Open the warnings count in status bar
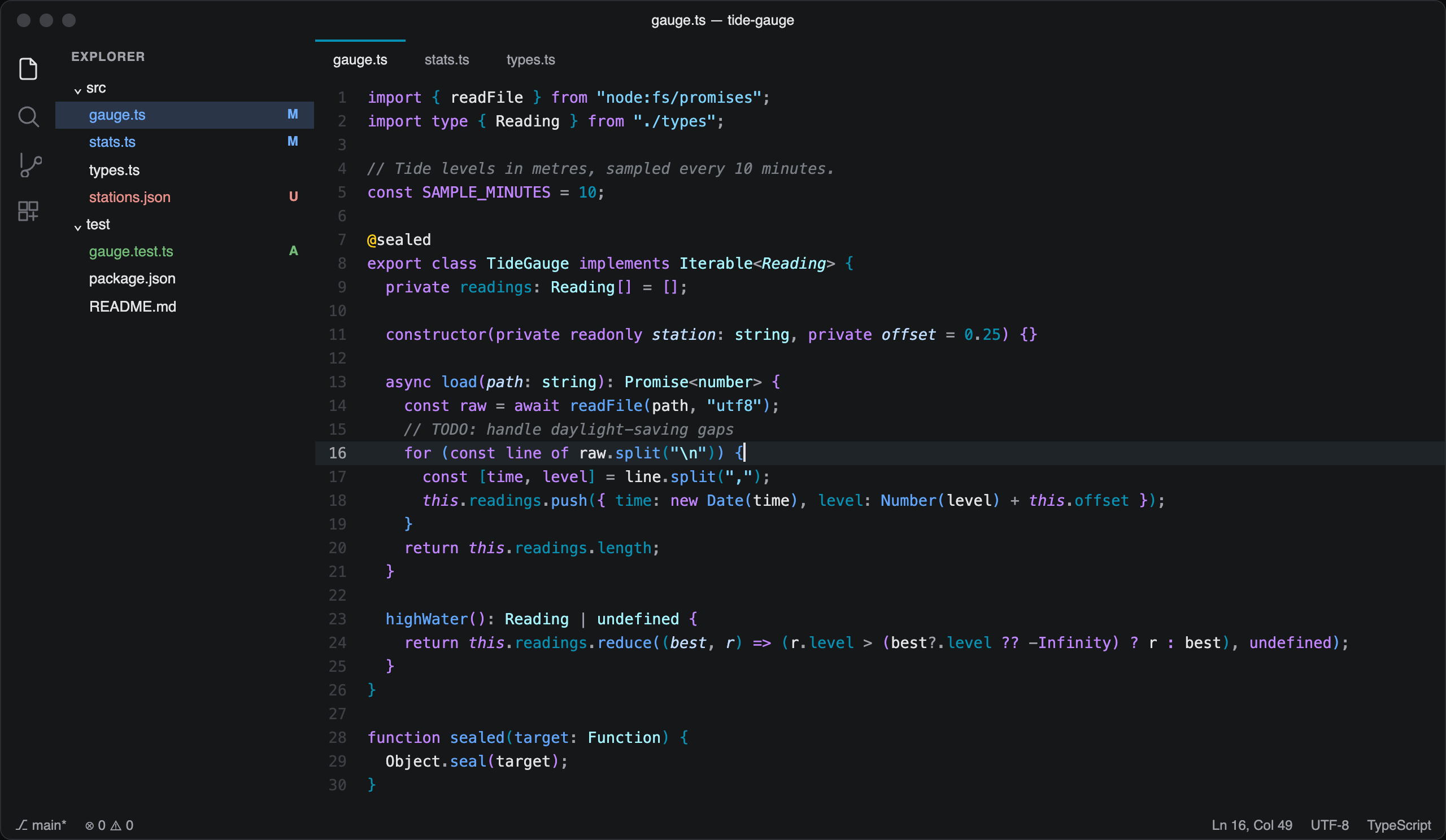This screenshot has height=840, width=1446. click(x=121, y=825)
